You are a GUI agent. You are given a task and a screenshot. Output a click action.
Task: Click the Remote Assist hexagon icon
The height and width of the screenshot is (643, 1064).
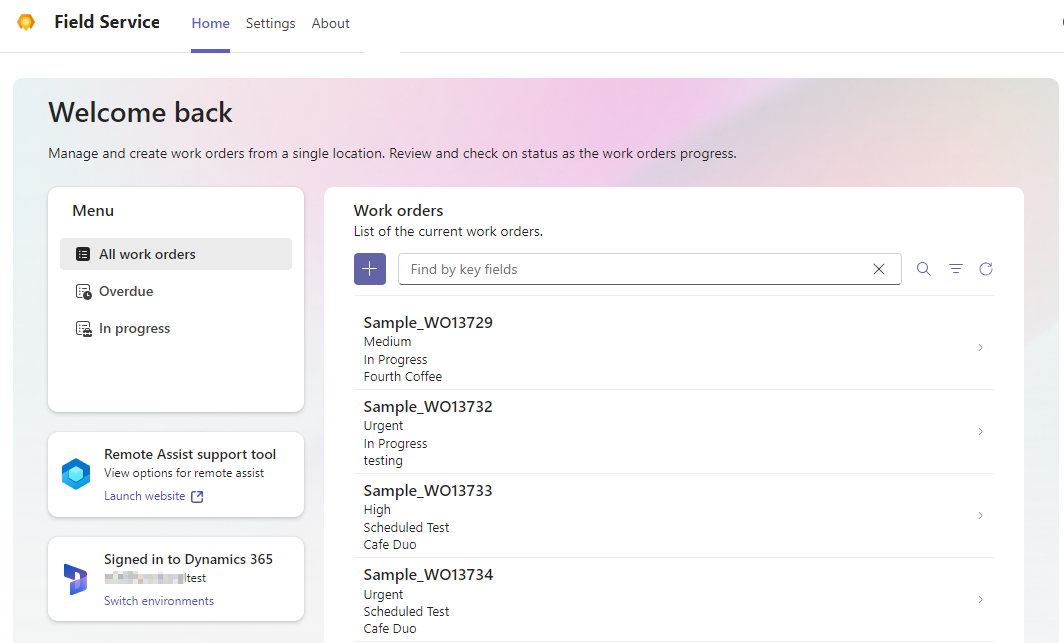coord(76,473)
